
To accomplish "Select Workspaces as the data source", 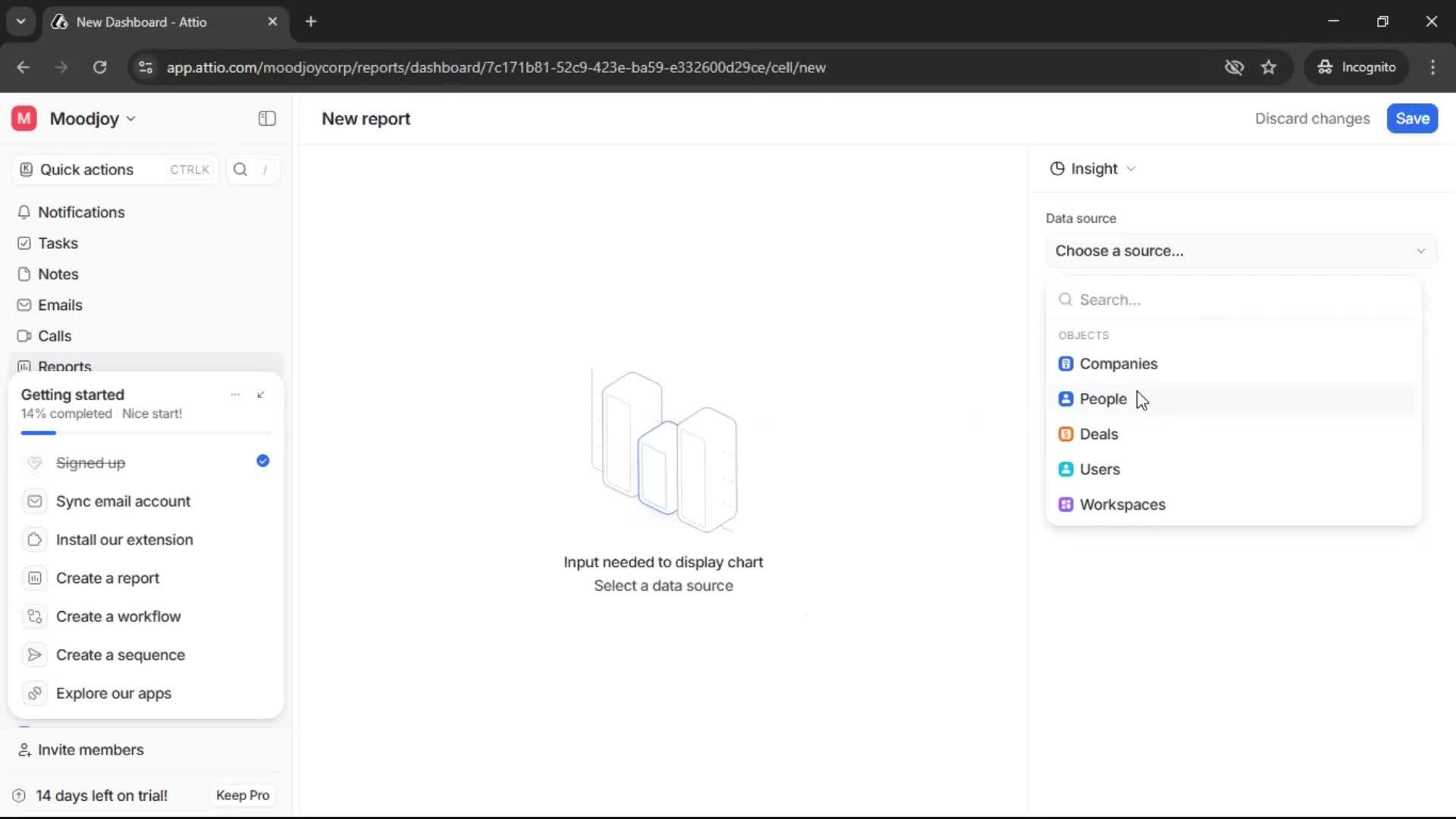I will pyautogui.click(x=1123, y=504).
